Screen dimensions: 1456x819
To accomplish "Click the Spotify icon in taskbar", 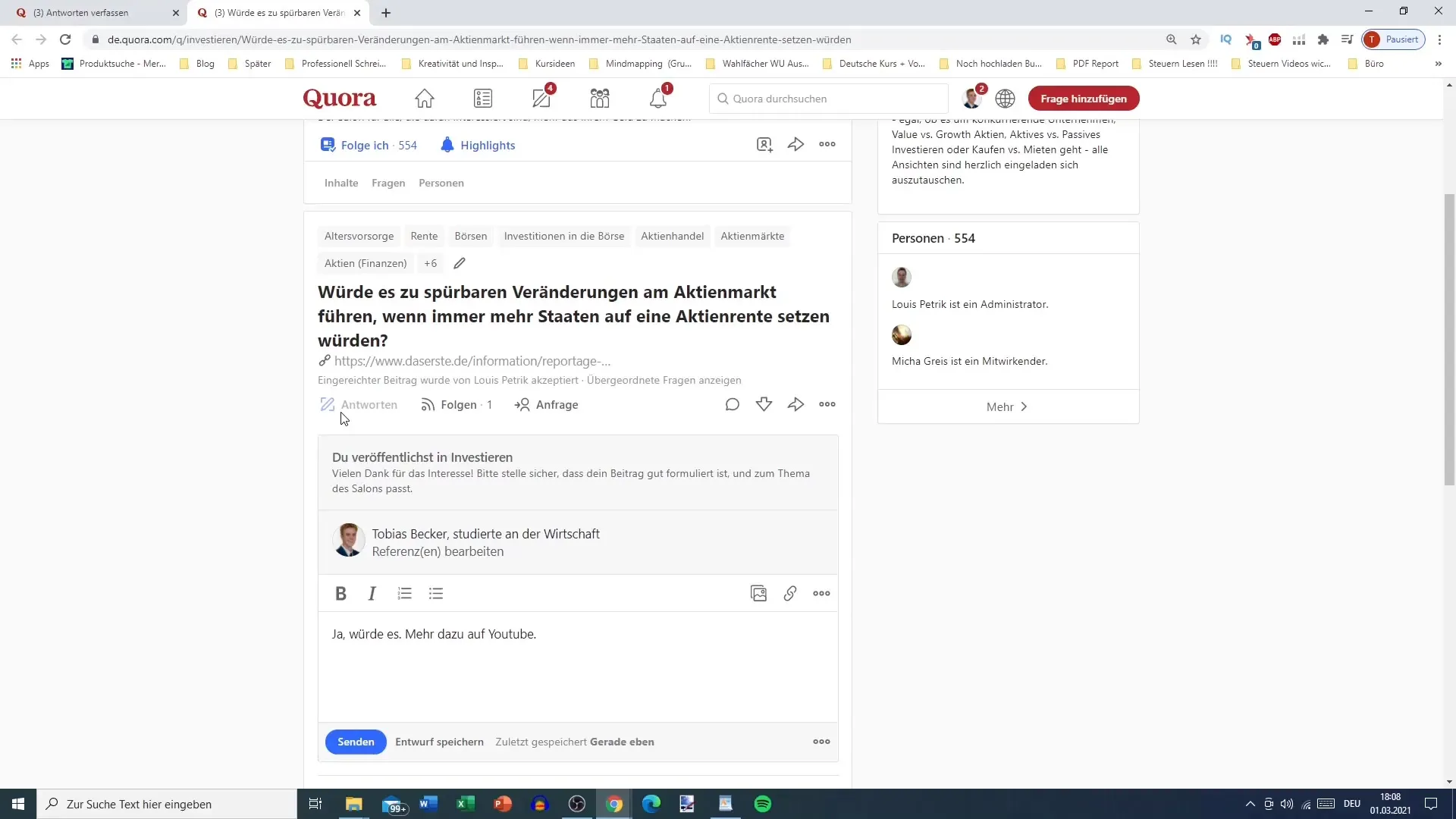I will pos(763,804).
